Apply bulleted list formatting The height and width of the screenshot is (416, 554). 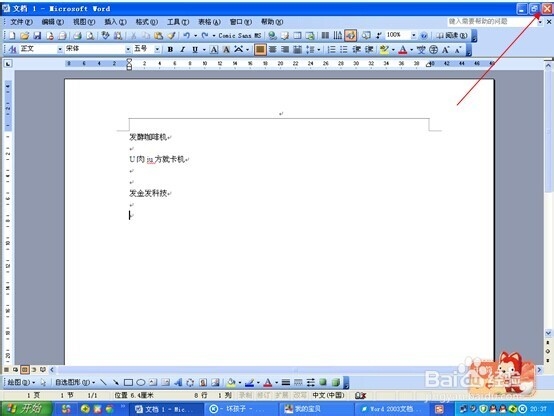(x=344, y=49)
